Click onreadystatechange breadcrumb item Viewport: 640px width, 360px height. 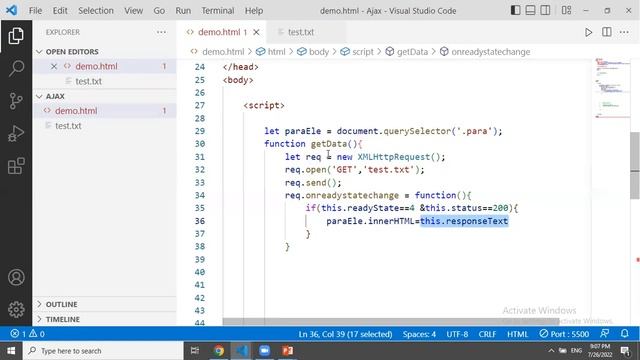click(485, 52)
